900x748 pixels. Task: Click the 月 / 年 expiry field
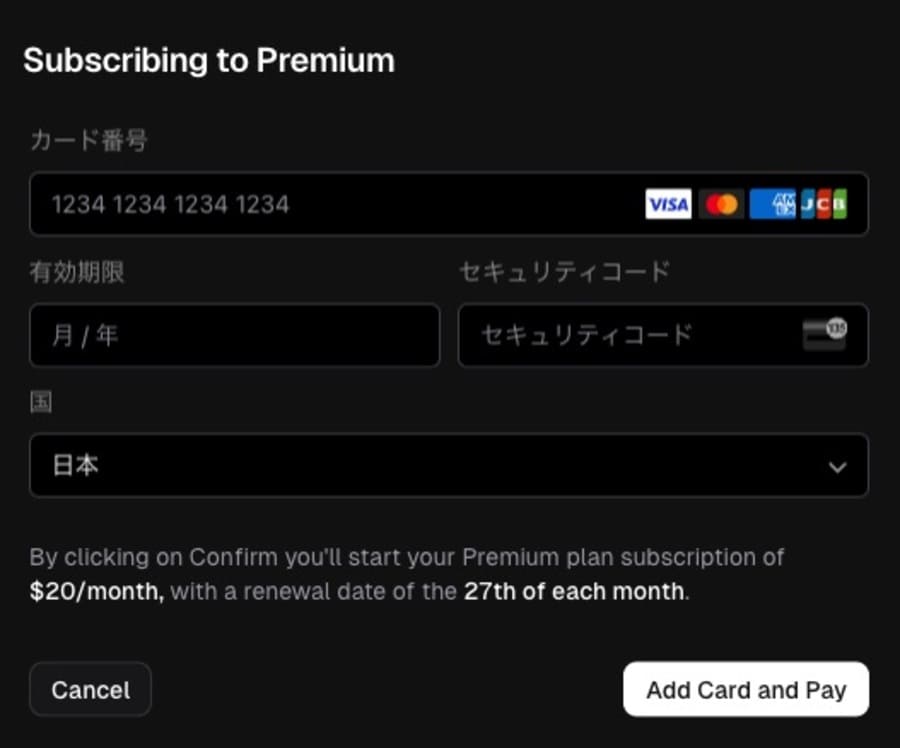click(x=235, y=335)
